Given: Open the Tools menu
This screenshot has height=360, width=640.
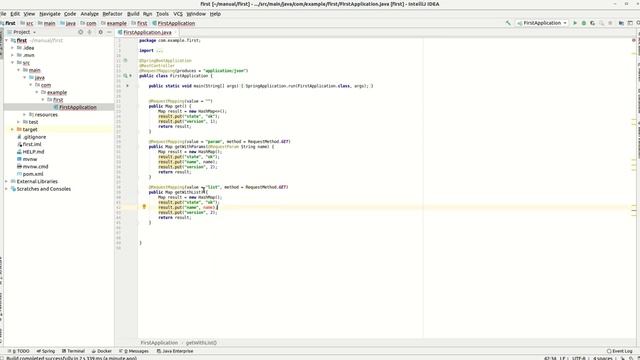Looking at the screenshot, I should (x=162, y=14).
